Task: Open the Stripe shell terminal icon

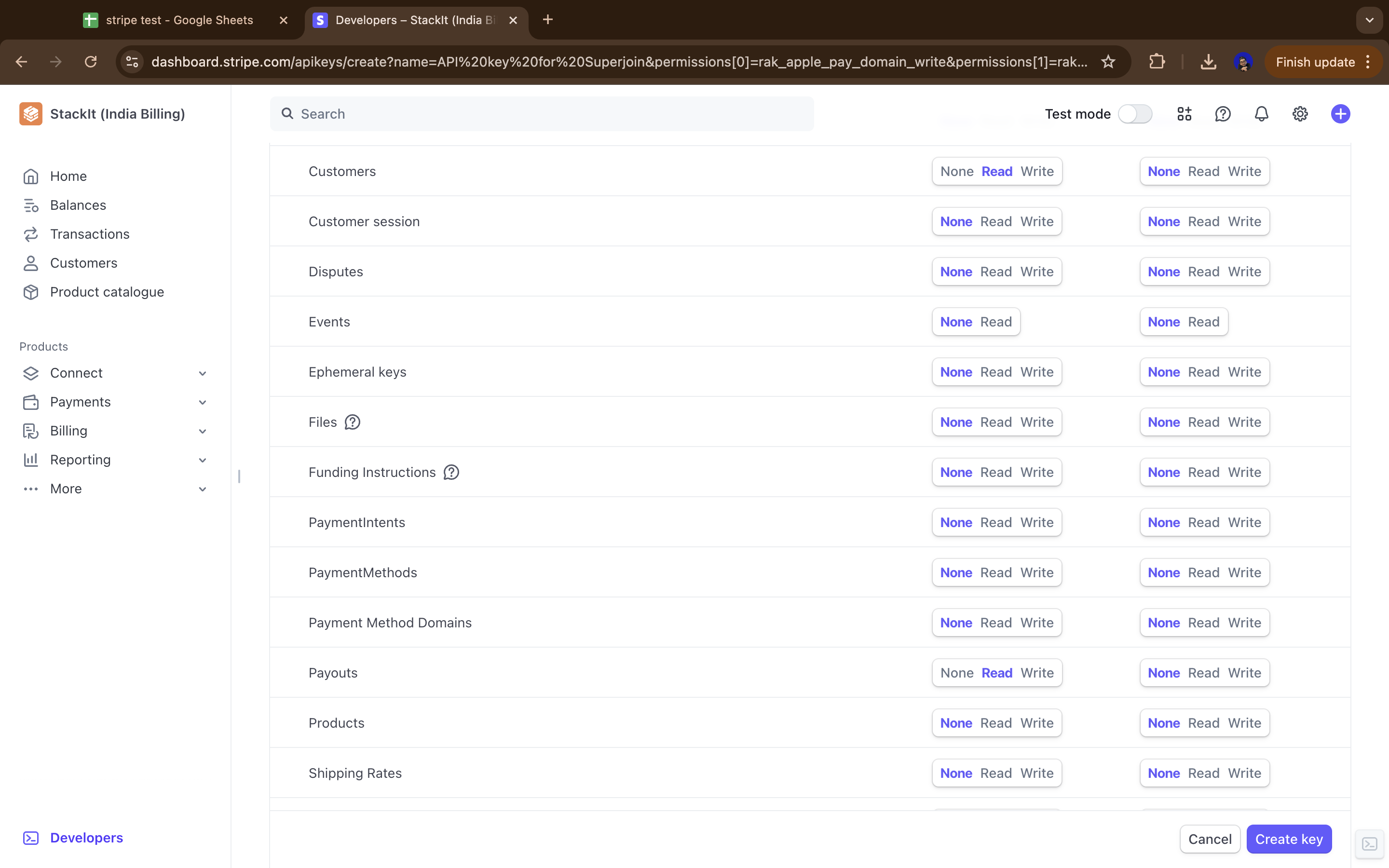Action: [x=1370, y=843]
